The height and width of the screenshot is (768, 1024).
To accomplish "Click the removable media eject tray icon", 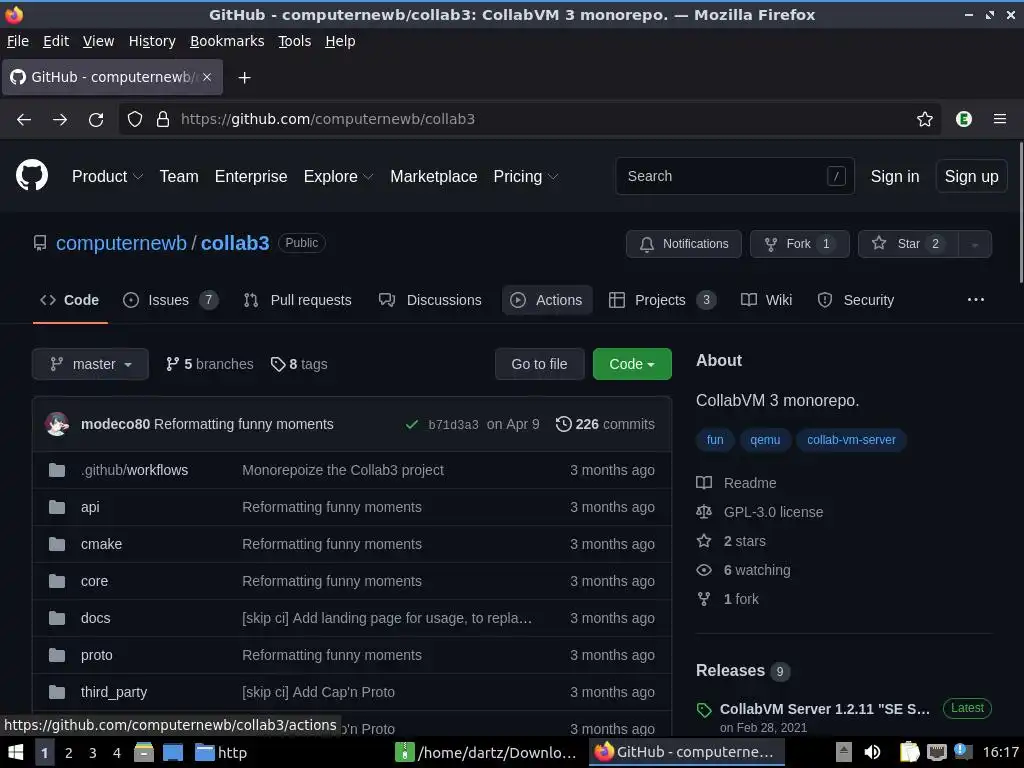I will pyautogui.click(x=844, y=752).
